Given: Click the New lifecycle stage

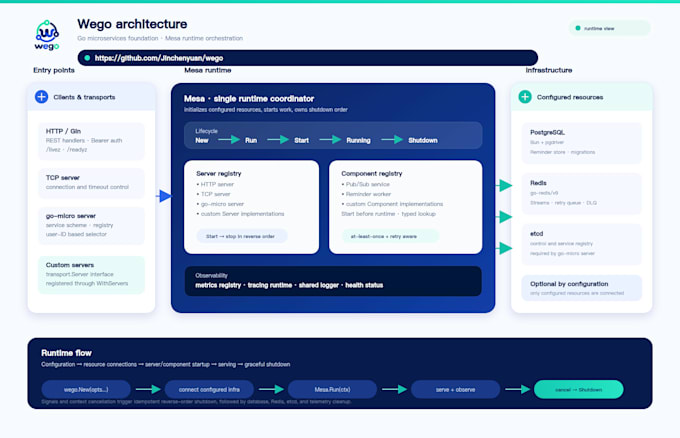Looking at the screenshot, I should (202, 141).
